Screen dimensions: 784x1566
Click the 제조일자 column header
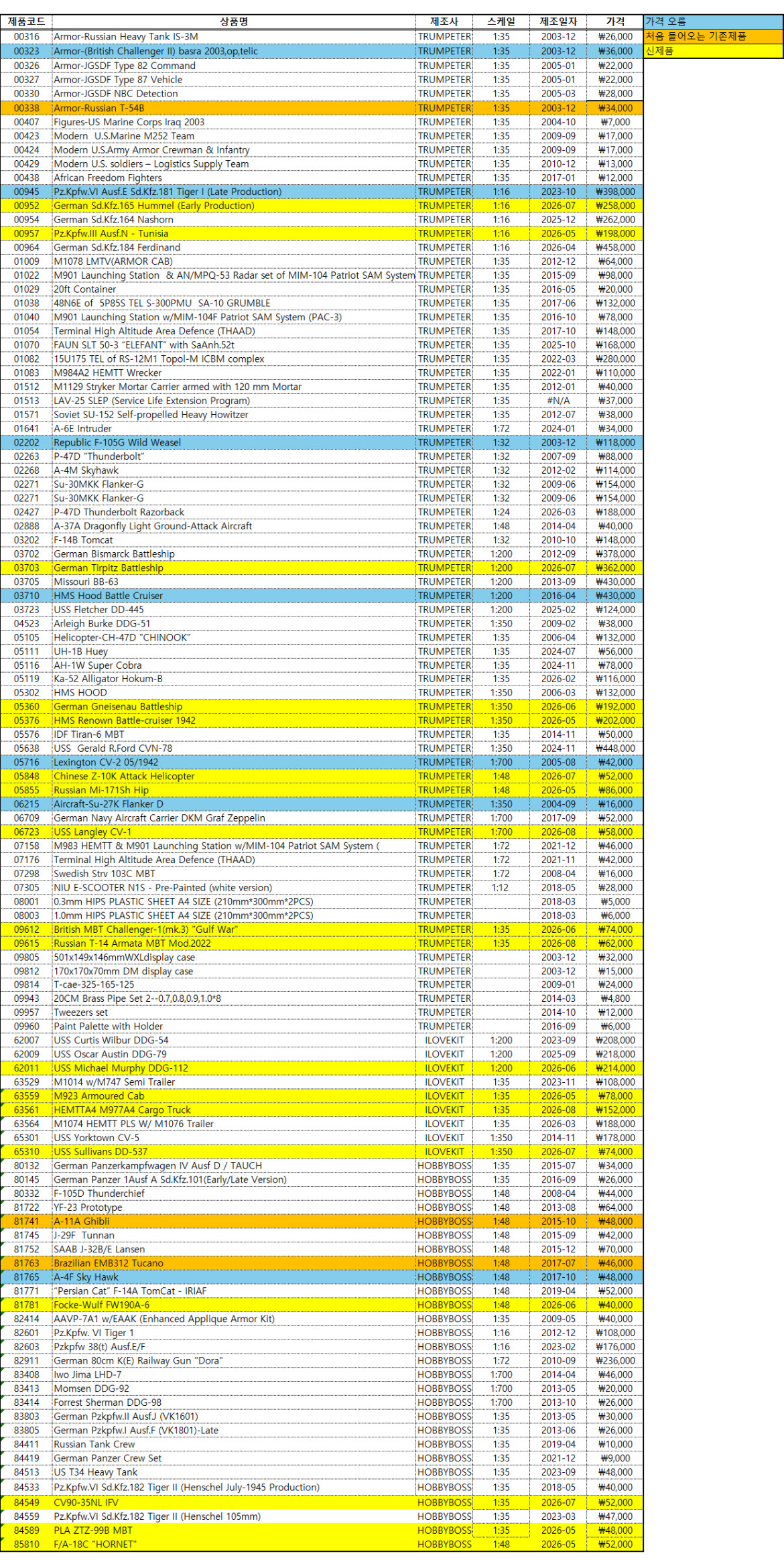pos(558,22)
